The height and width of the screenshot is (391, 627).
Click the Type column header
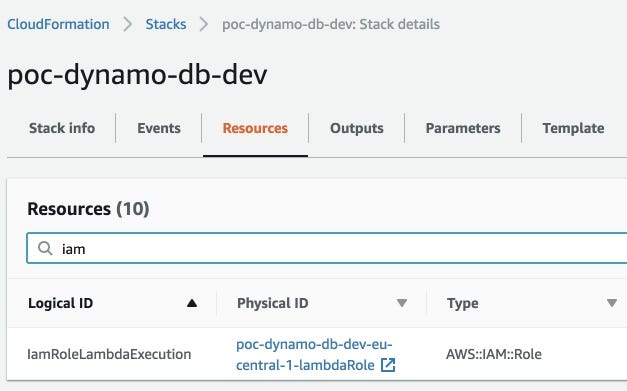463,303
